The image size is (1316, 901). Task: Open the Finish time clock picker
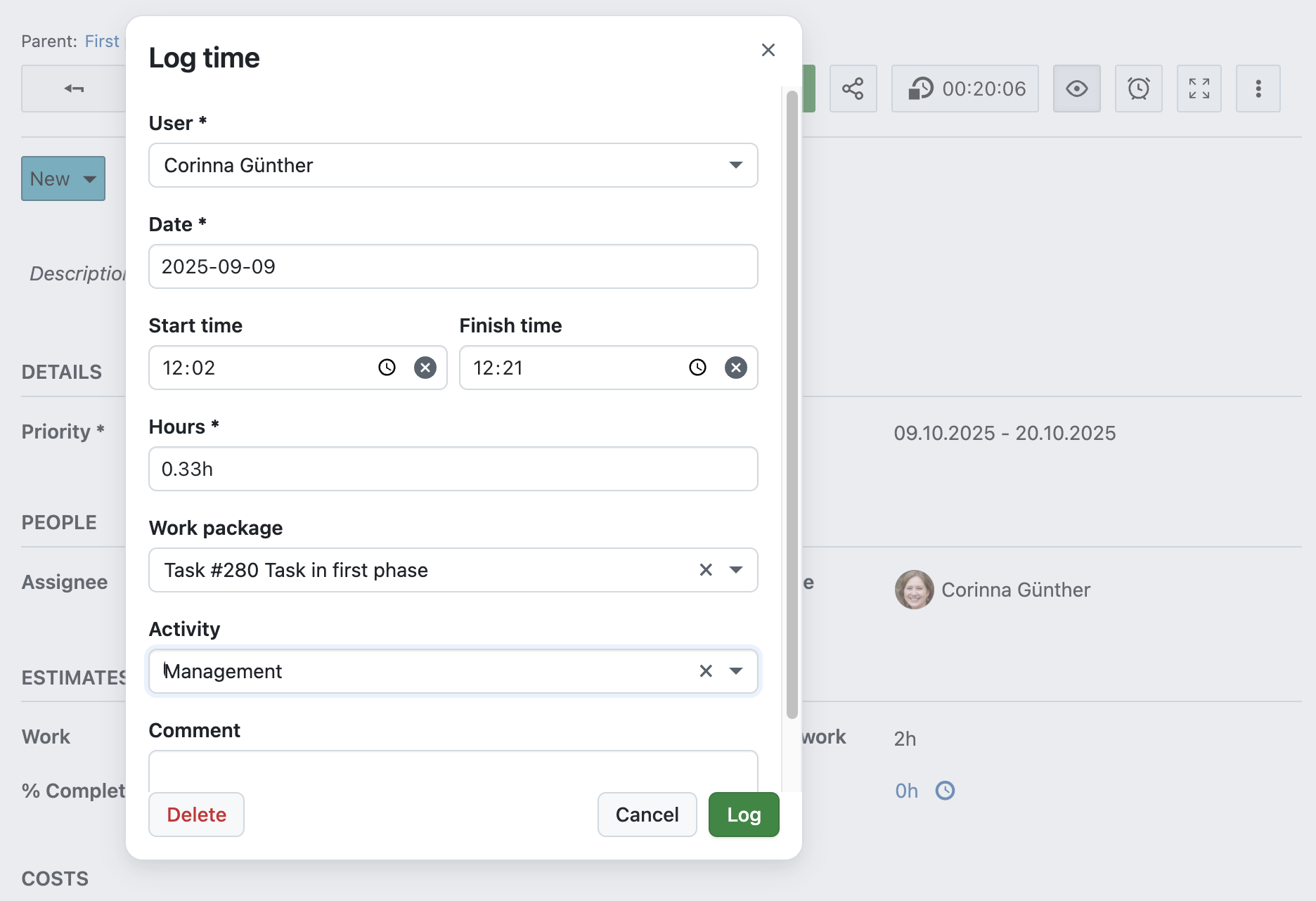tap(697, 367)
